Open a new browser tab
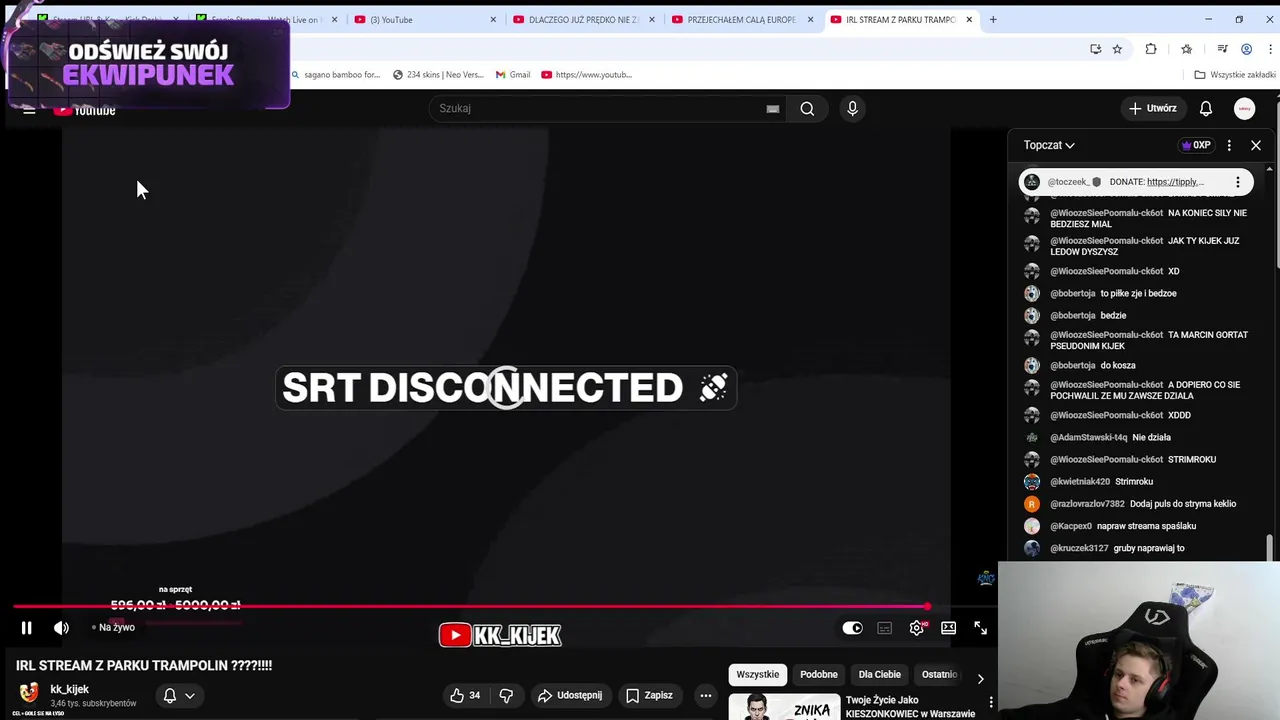Screen dimensions: 1280x720 point(993,19)
